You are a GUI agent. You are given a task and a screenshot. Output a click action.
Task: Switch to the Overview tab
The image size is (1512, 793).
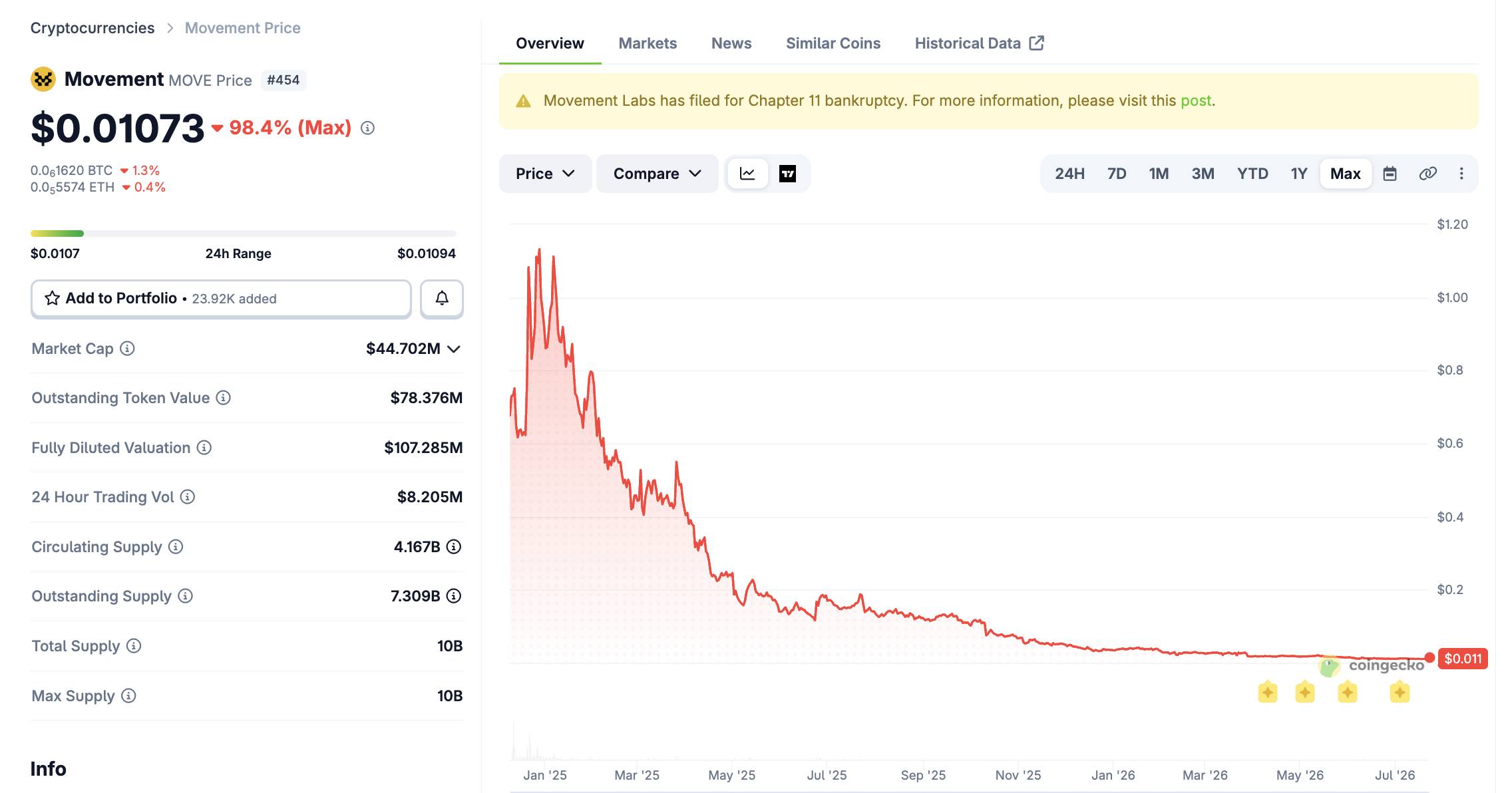pyautogui.click(x=550, y=43)
